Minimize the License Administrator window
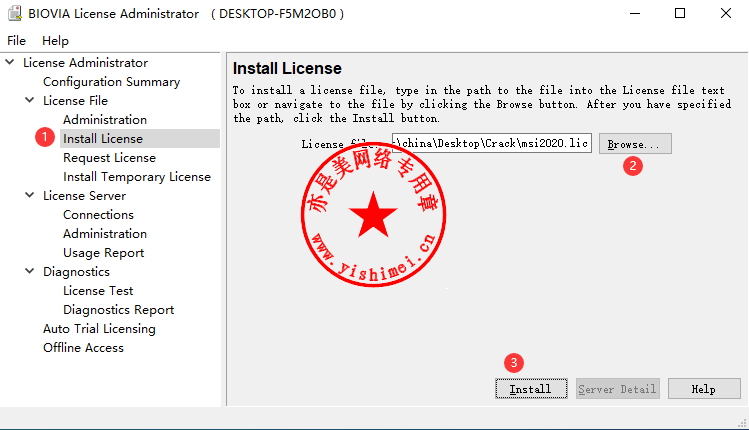 click(635, 13)
